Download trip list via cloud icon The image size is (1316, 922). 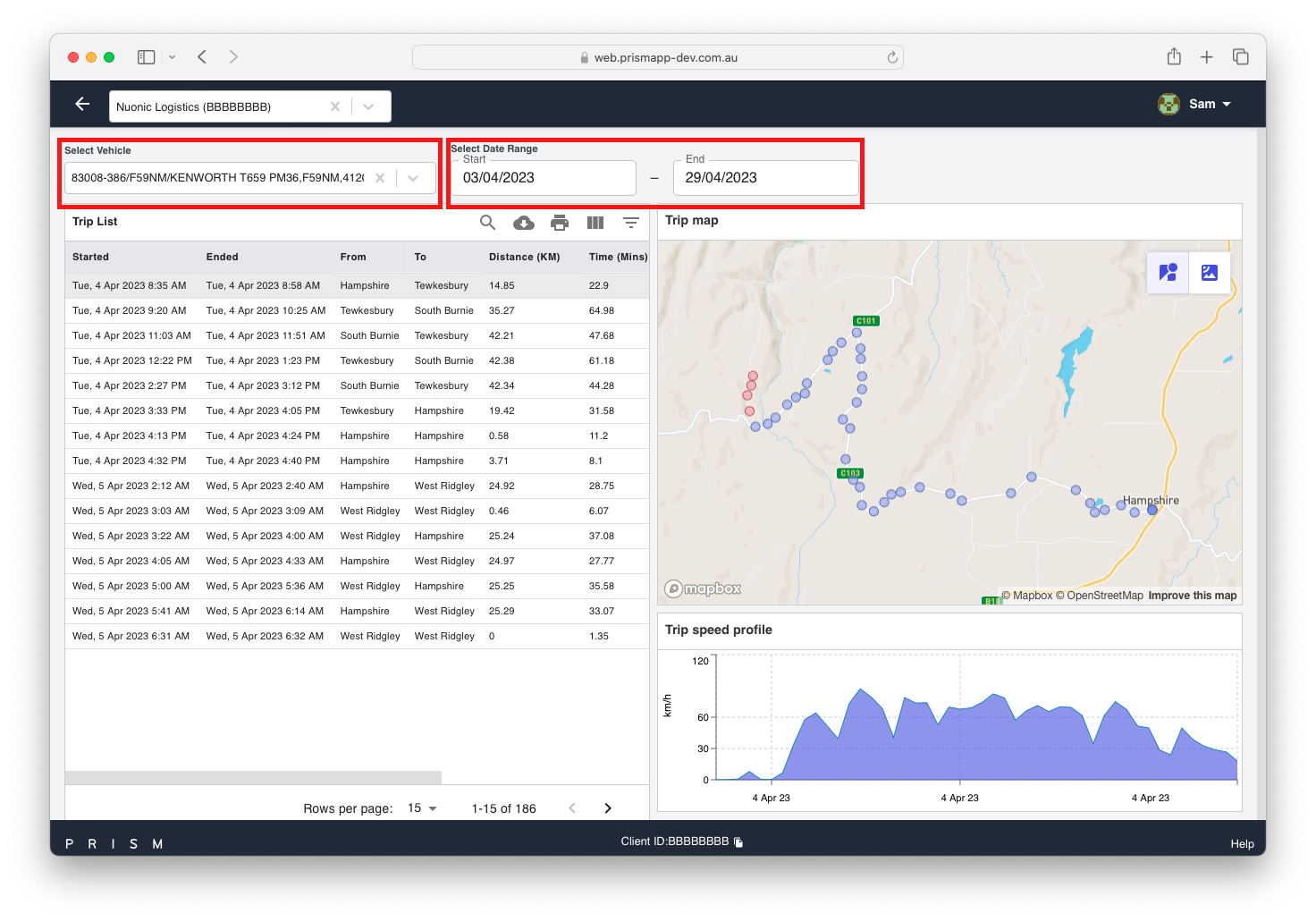pyautogui.click(x=524, y=223)
